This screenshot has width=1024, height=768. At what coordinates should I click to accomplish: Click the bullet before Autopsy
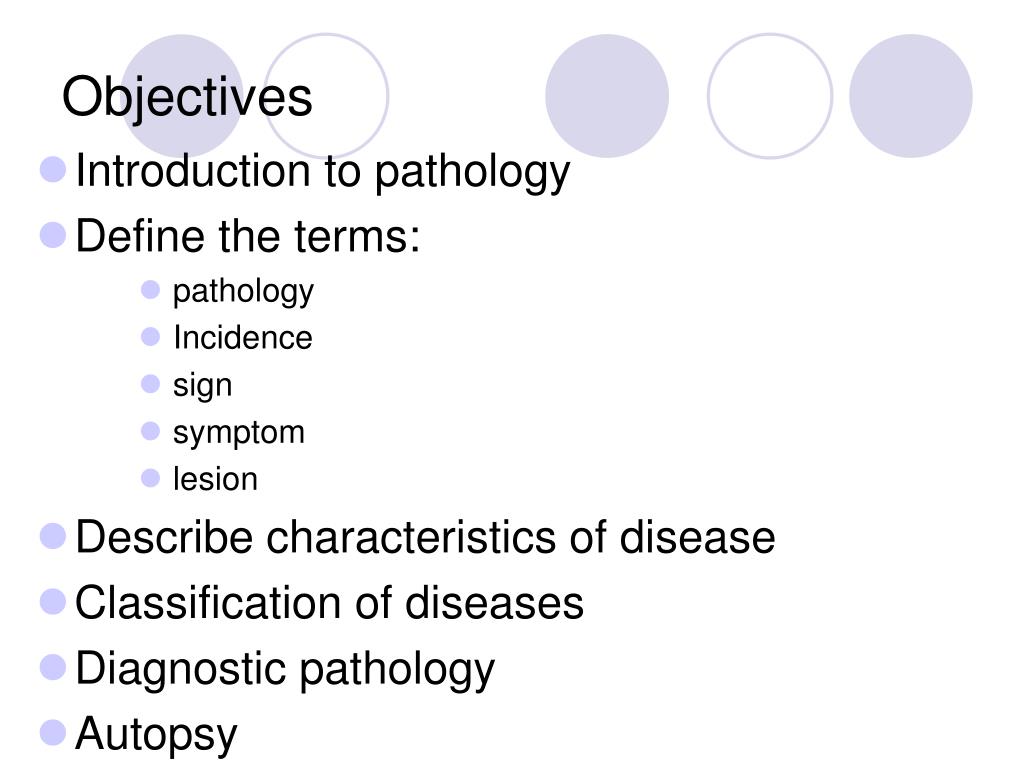tap(53, 732)
